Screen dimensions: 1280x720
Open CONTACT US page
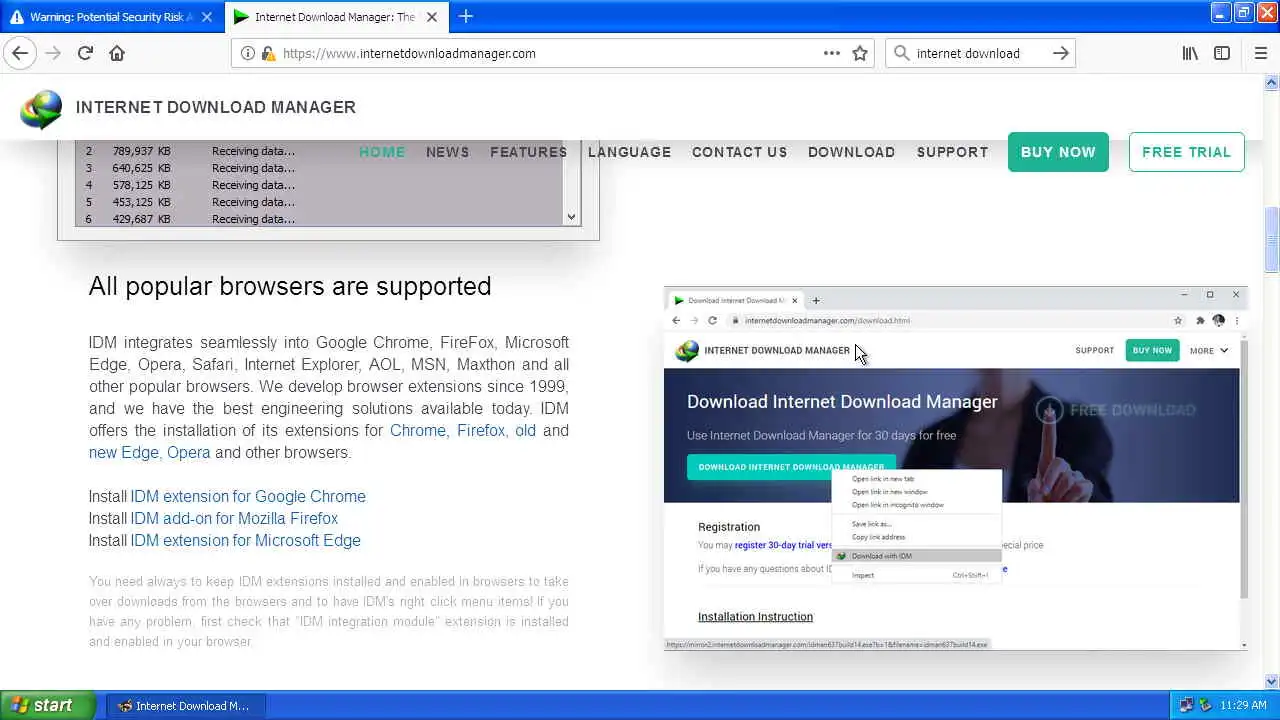(x=739, y=152)
